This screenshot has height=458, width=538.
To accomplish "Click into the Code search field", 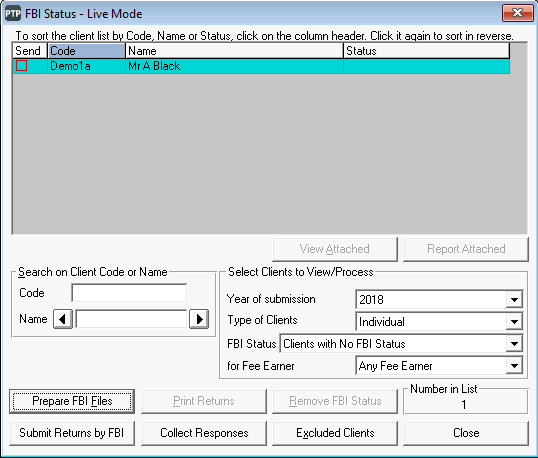I will (129, 293).
